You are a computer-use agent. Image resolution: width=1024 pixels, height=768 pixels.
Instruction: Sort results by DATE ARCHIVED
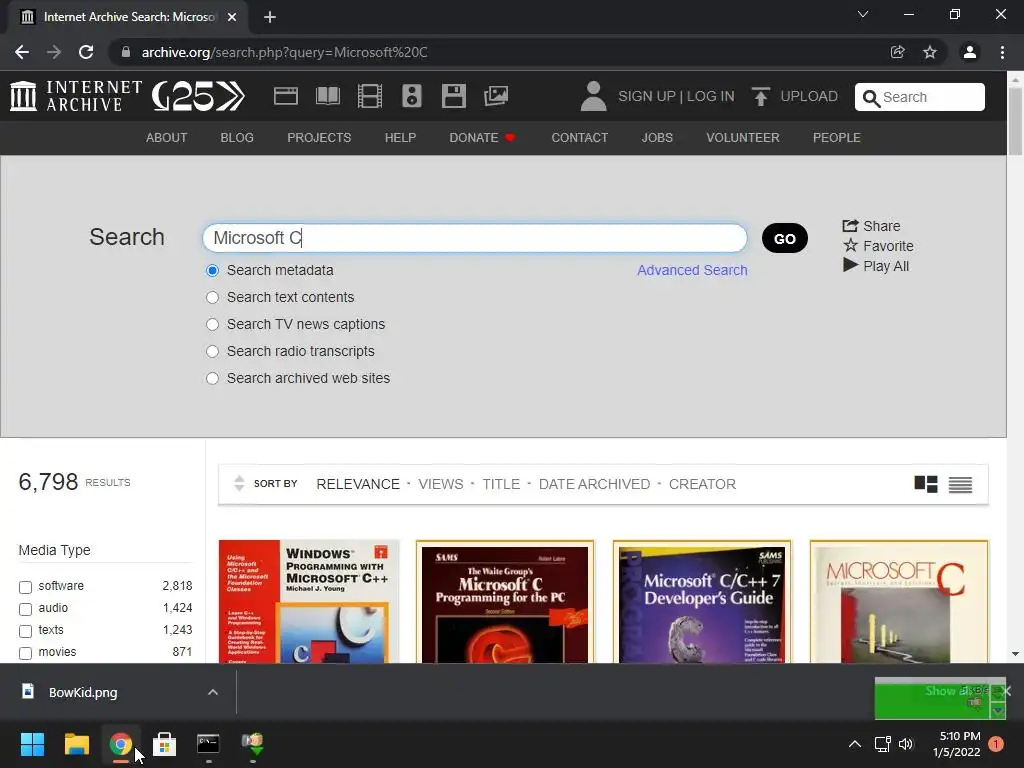point(594,484)
